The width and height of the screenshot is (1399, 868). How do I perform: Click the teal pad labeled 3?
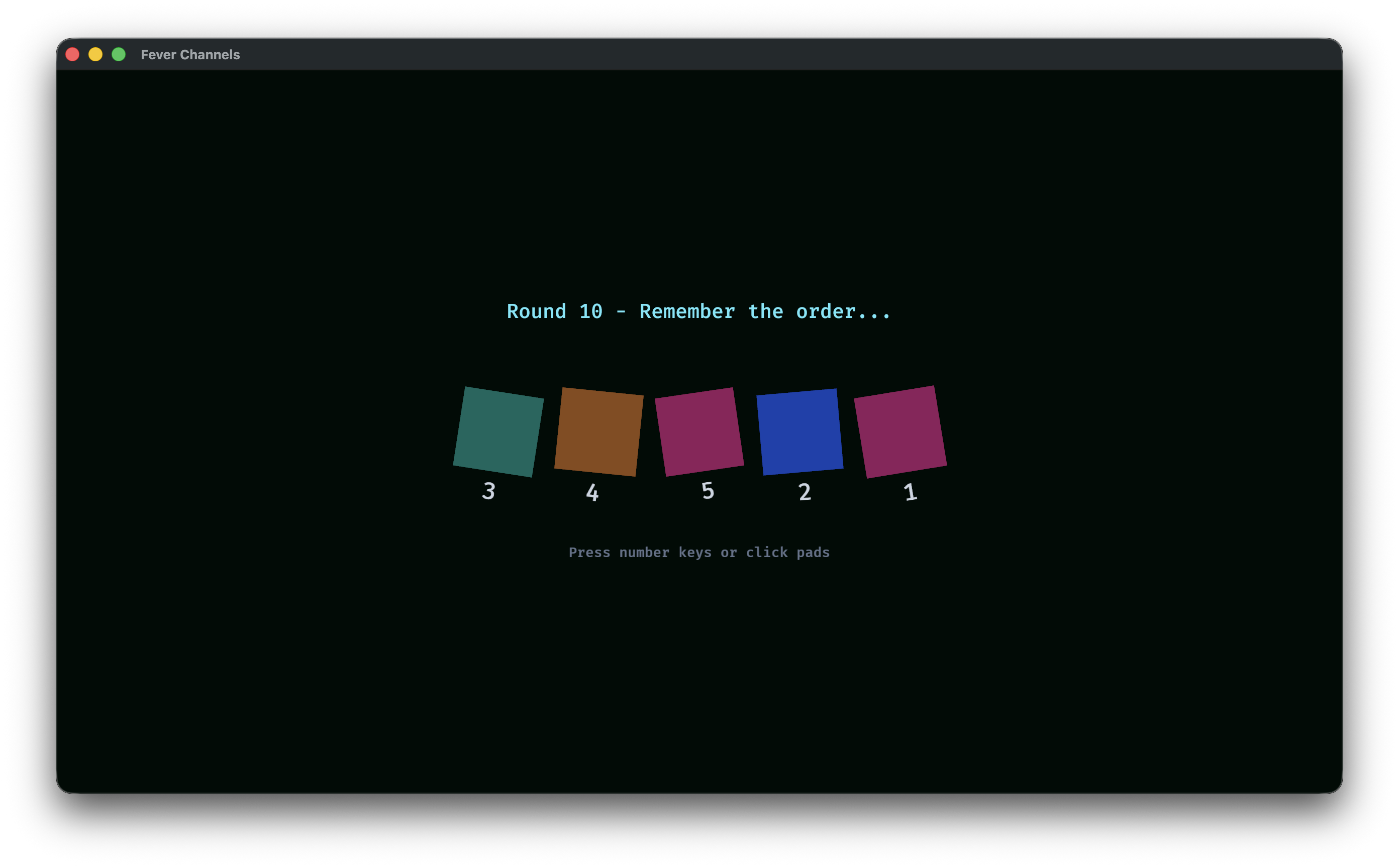click(x=498, y=431)
